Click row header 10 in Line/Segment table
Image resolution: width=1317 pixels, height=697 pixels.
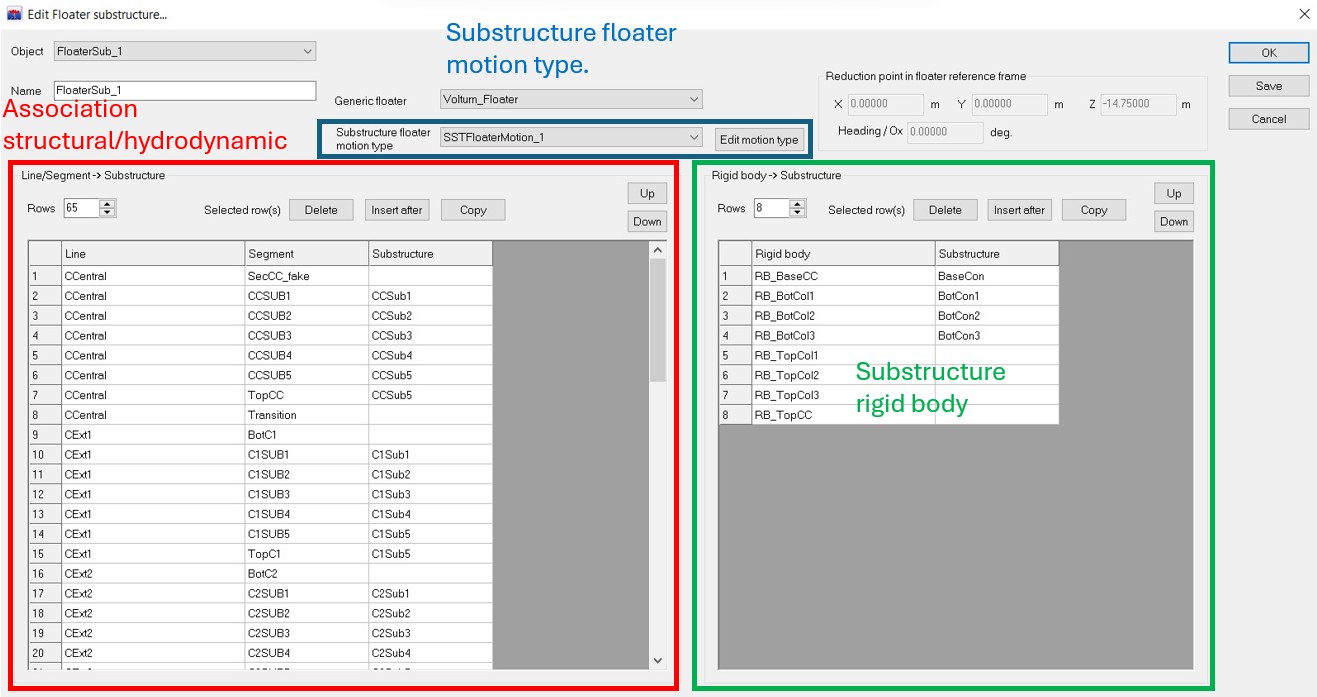44,455
